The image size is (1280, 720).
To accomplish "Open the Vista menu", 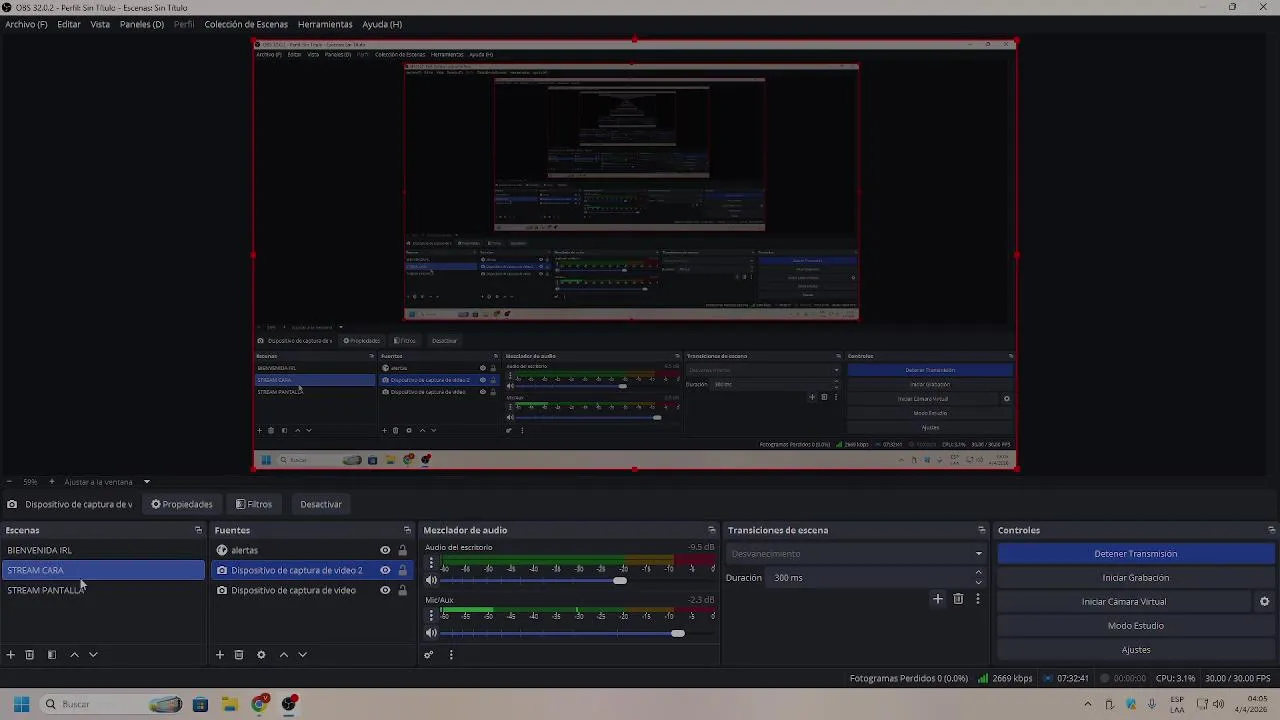I will (100, 24).
